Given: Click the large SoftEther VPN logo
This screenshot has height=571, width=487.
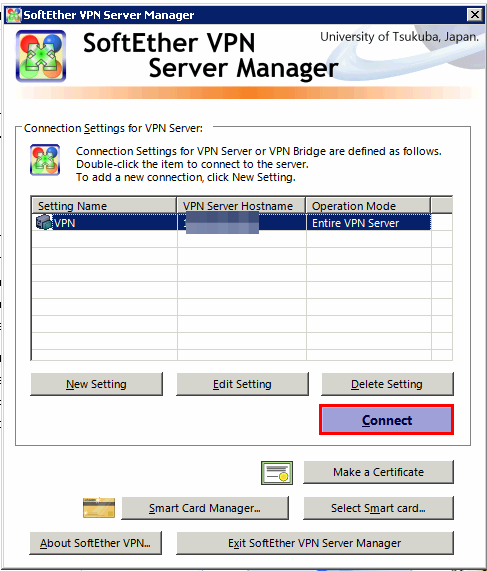Looking at the screenshot, I should pyautogui.click(x=41, y=56).
